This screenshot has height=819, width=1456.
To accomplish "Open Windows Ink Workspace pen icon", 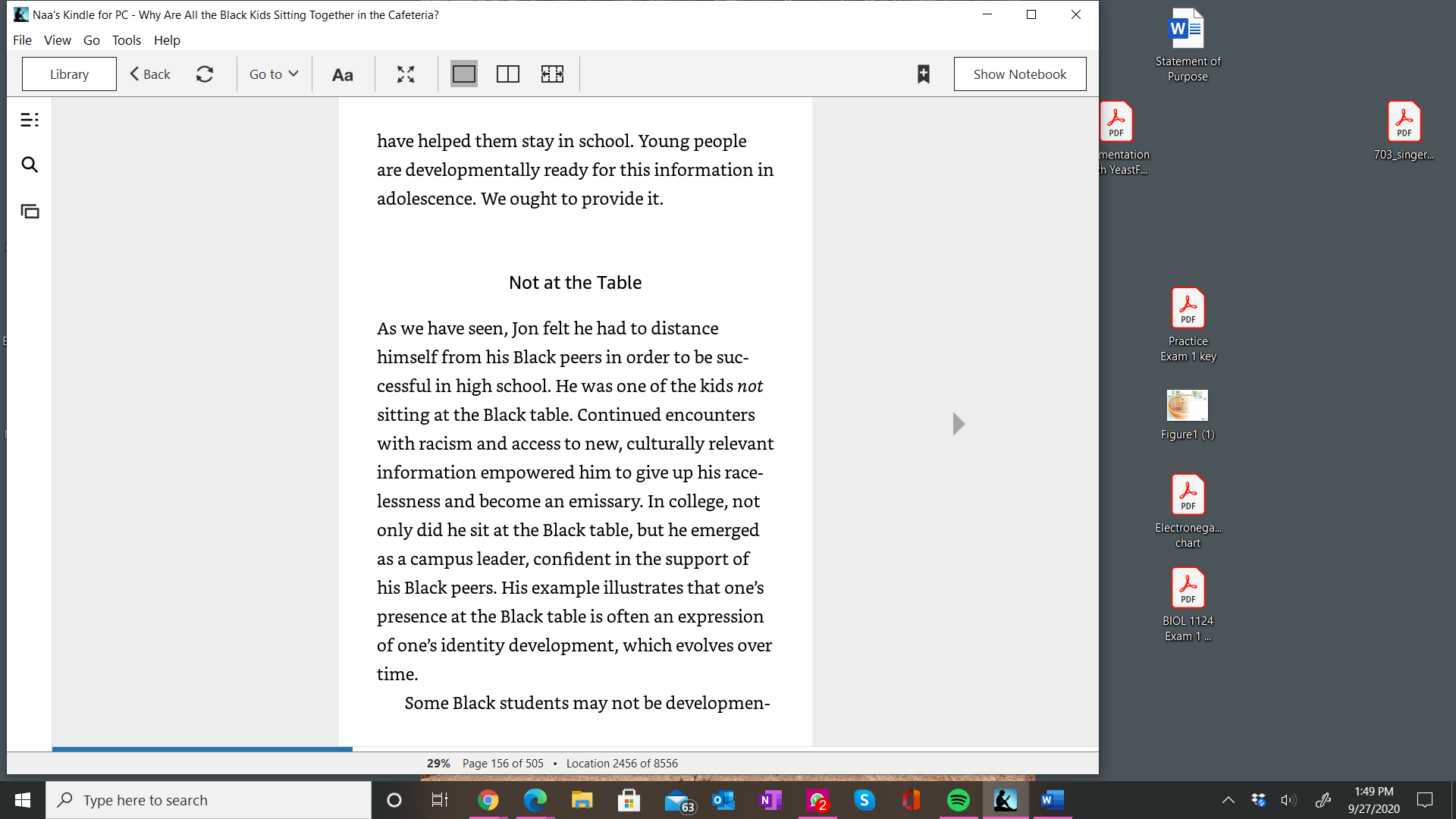I will [1323, 800].
